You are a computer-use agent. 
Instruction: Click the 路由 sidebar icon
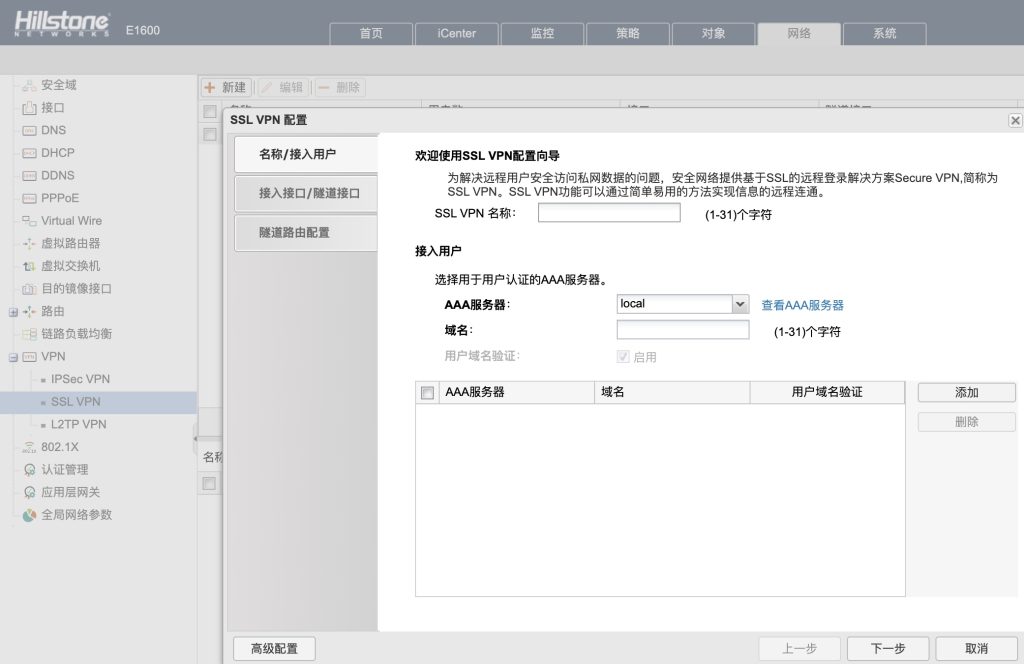tap(29, 312)
